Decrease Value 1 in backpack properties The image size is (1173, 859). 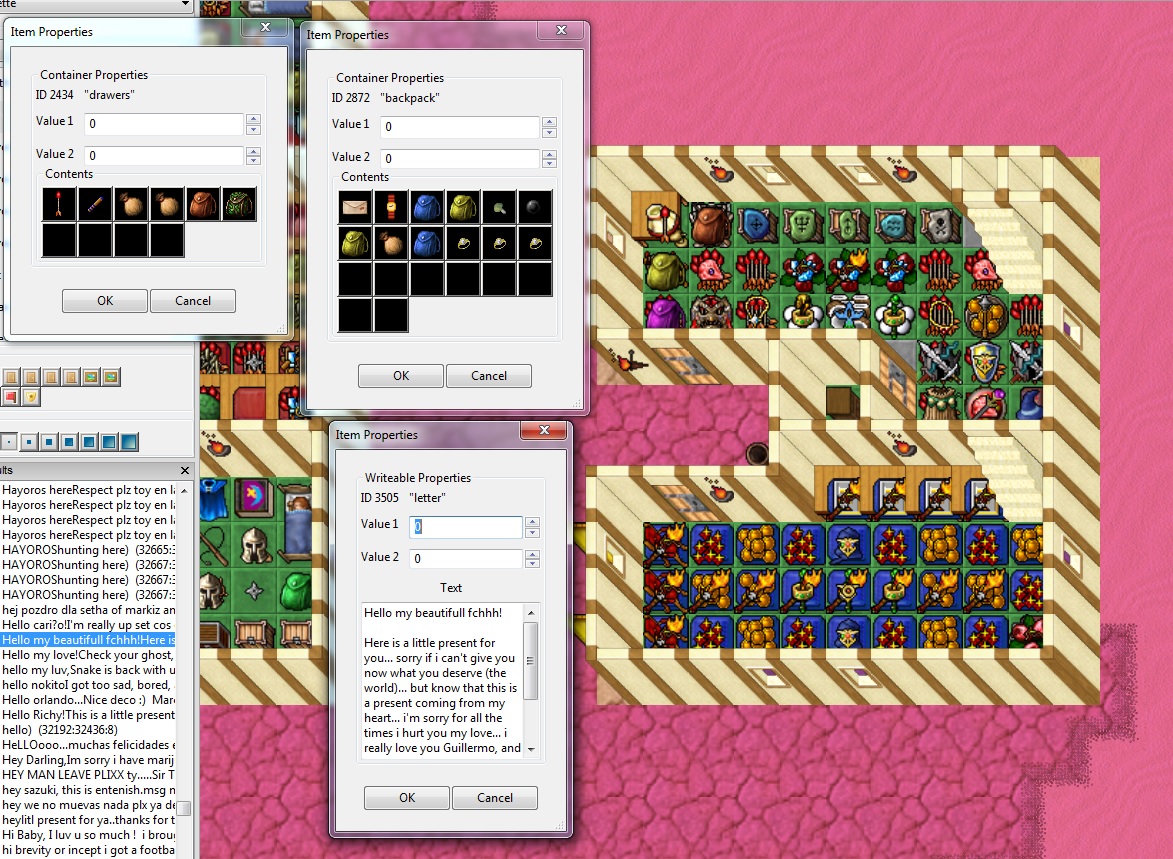tap(549, 132)
